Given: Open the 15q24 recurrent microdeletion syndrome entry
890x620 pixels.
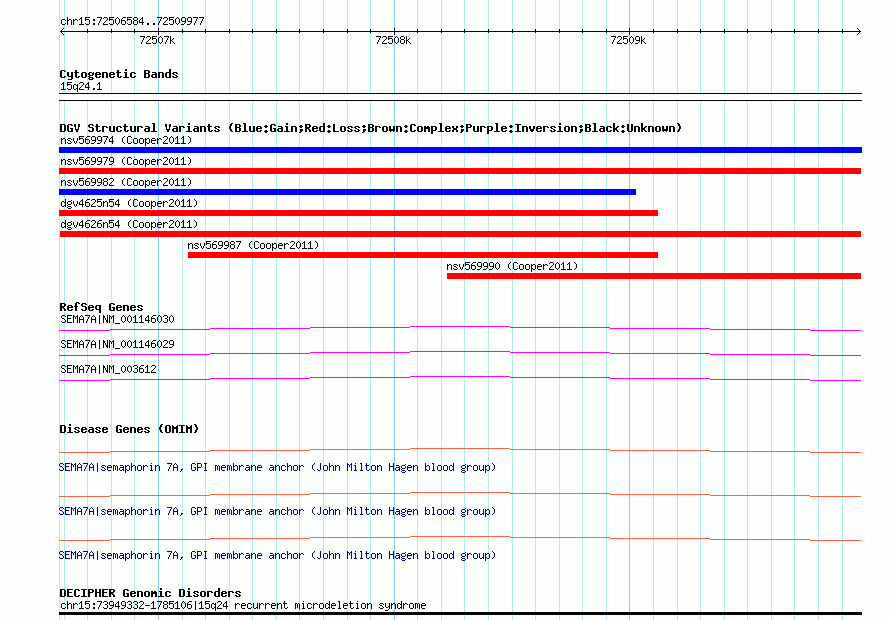Looking at the screenshot, I should point(242,605).
